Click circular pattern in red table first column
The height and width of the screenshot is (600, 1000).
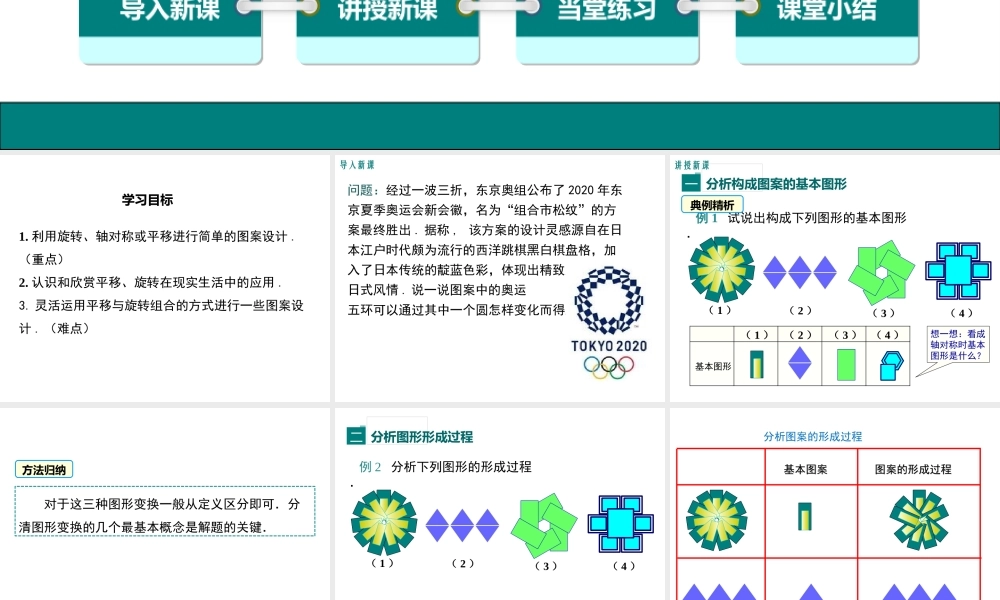[717, 520]
